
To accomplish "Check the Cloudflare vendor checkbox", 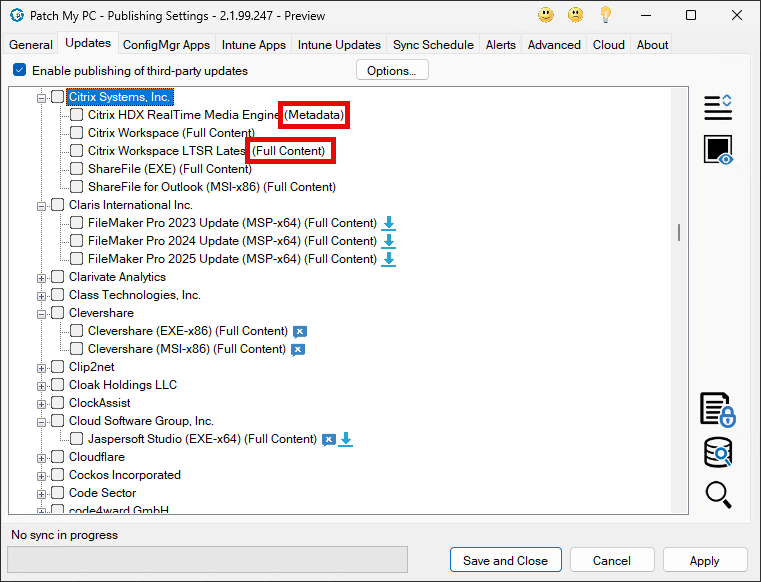I will [58, 456].
